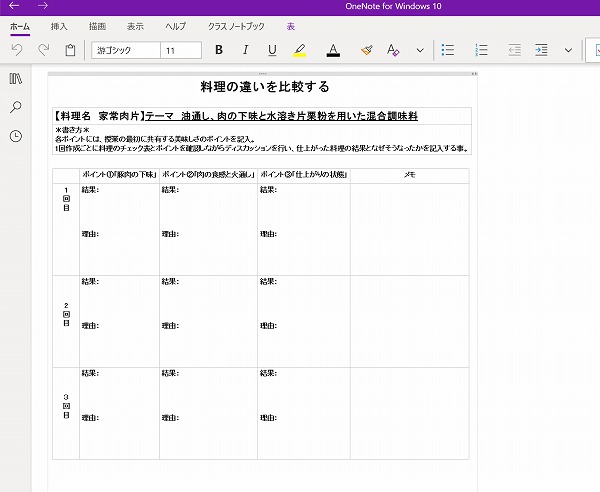Expand more text formatting options chevron

coord(420,50)
